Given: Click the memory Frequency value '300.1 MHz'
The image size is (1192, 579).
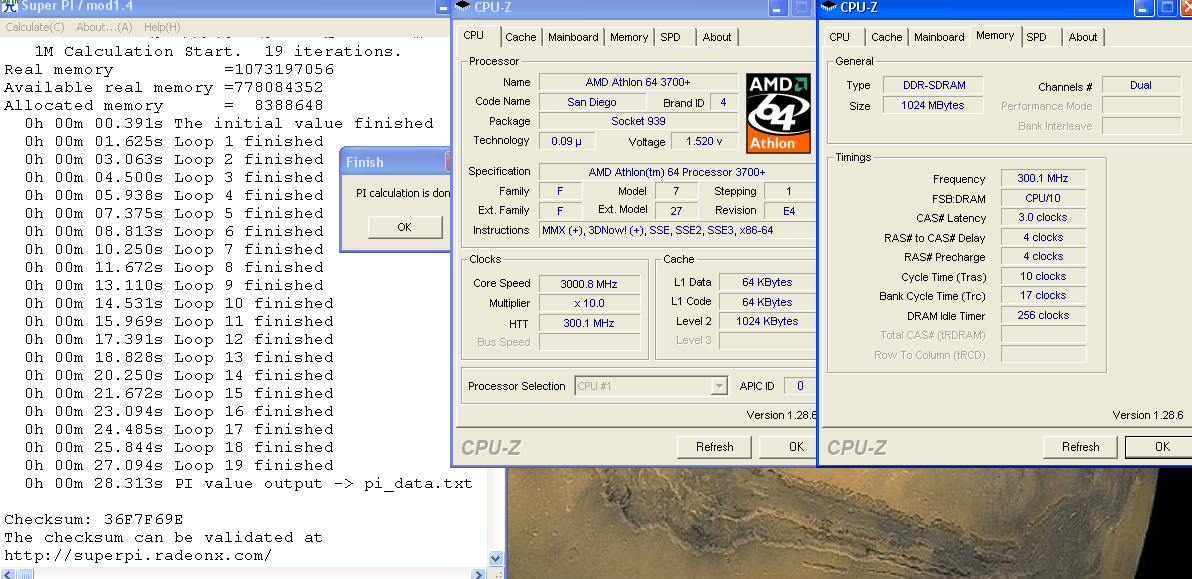Looking at the screenshot, I should pos(1043,179).
